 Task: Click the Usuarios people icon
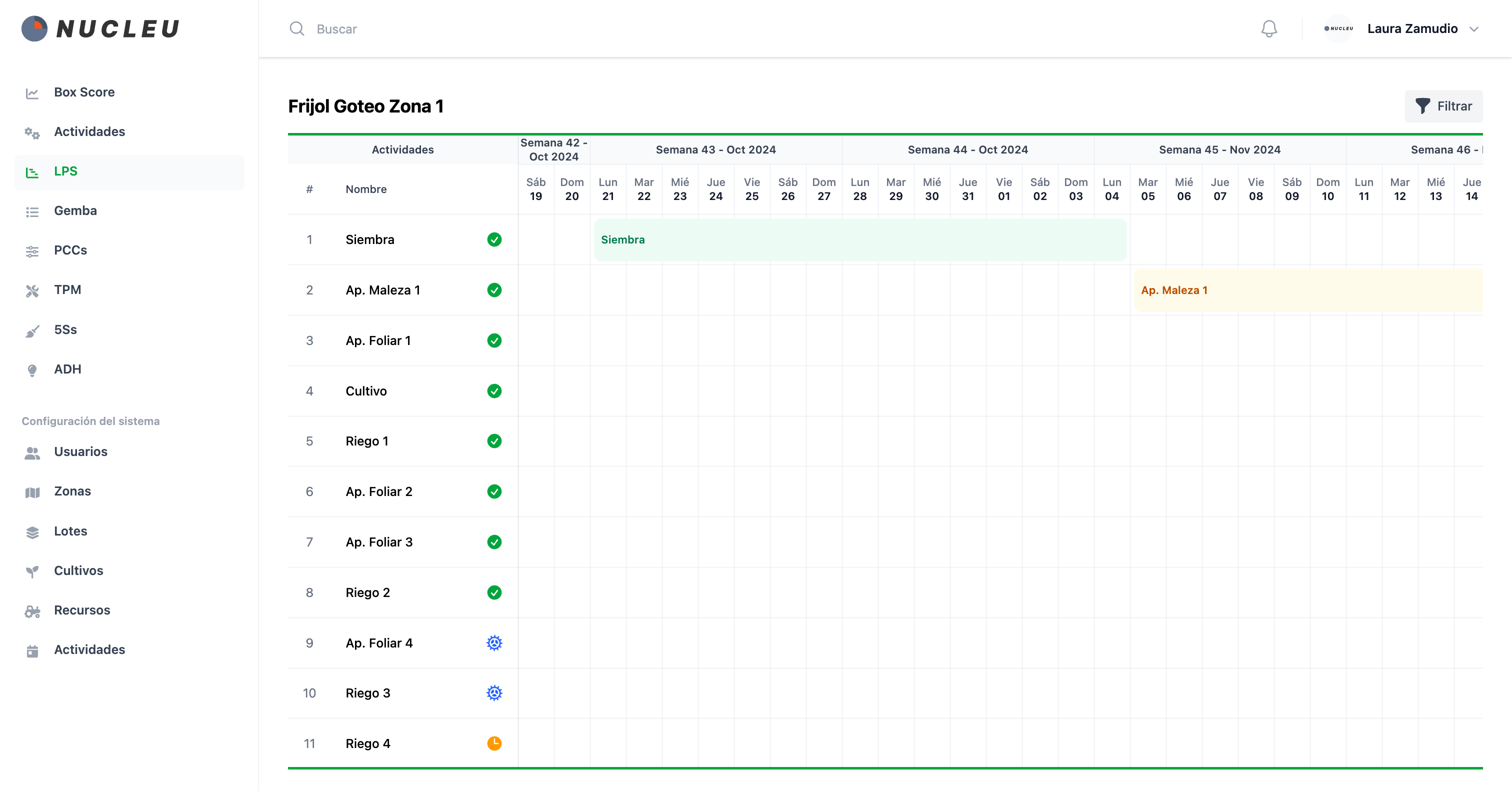click(x=32, y=452)
